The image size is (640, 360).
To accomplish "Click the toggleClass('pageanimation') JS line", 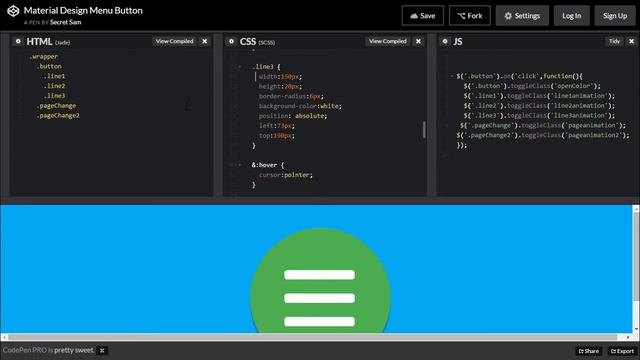I will pos(543,125).
